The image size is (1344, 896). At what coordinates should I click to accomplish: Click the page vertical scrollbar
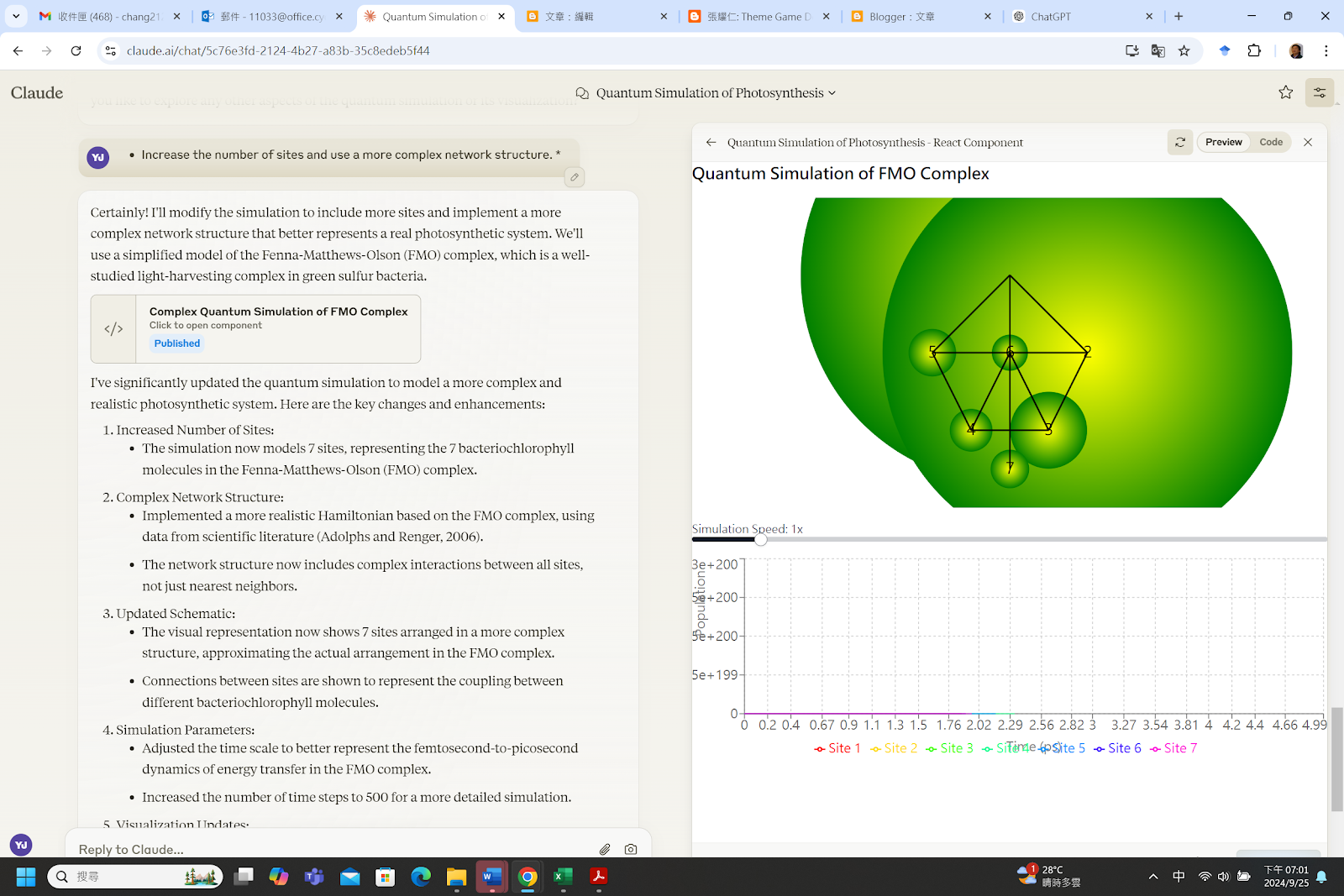click(x=1337, y=760)
